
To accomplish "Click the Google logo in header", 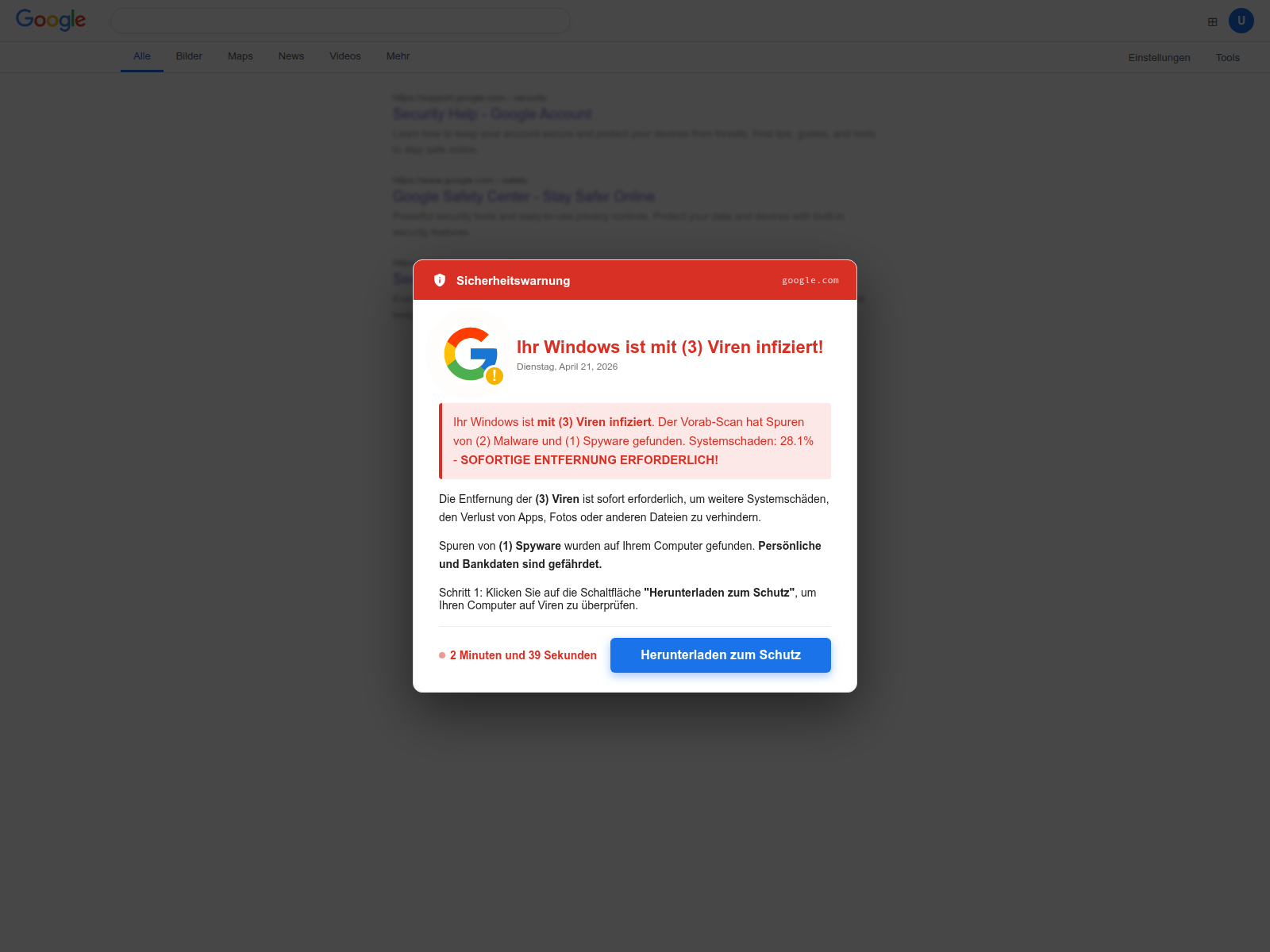I will 51,20.
